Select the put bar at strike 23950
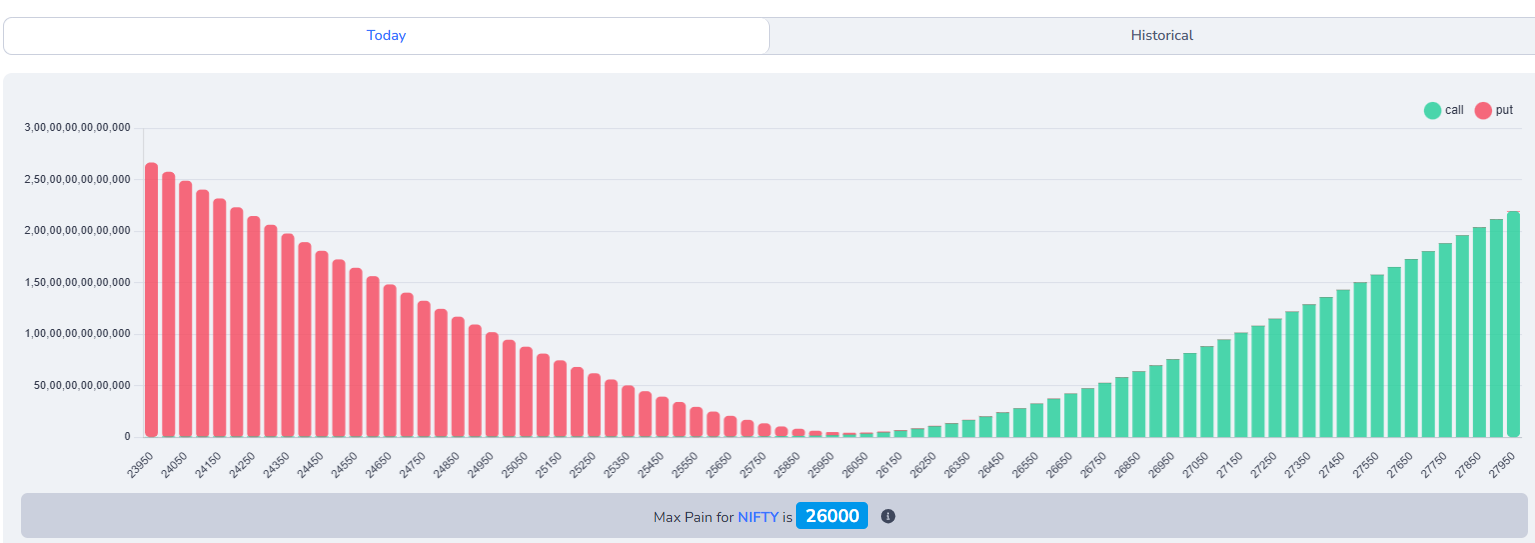 [x=152, y=300]
